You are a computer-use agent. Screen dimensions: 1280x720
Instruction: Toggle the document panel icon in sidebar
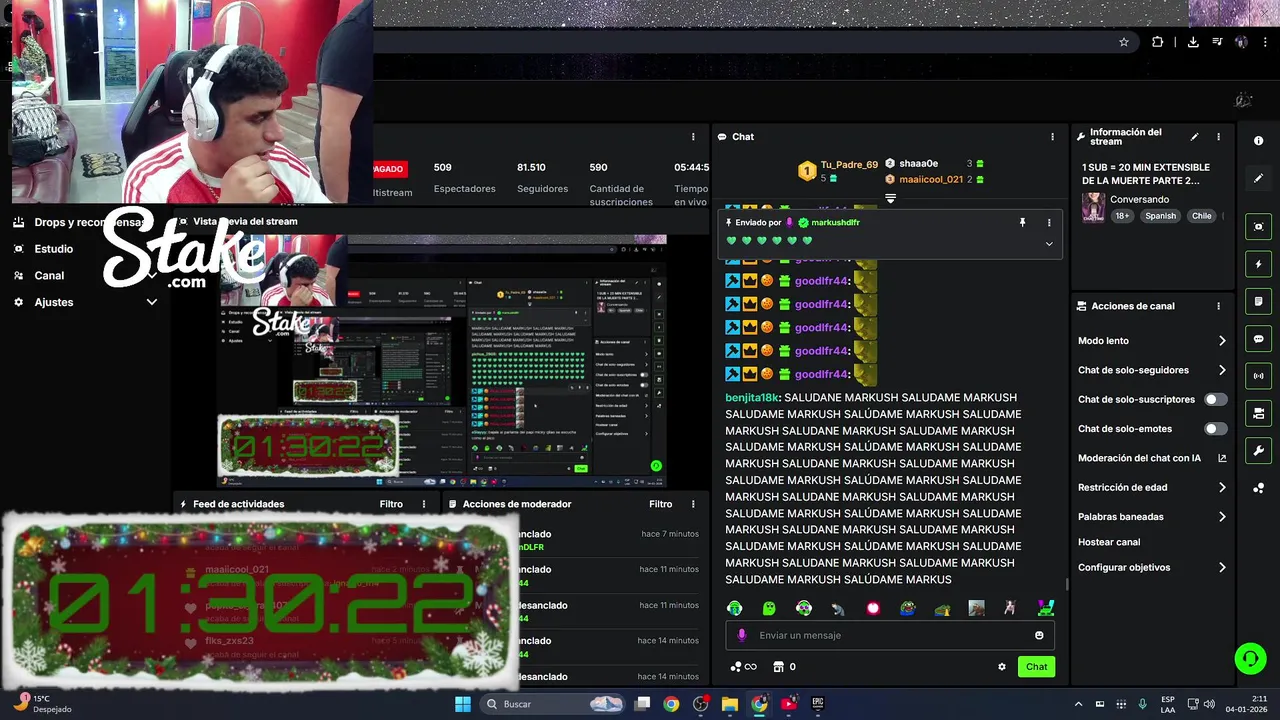tap(1258, 301)
